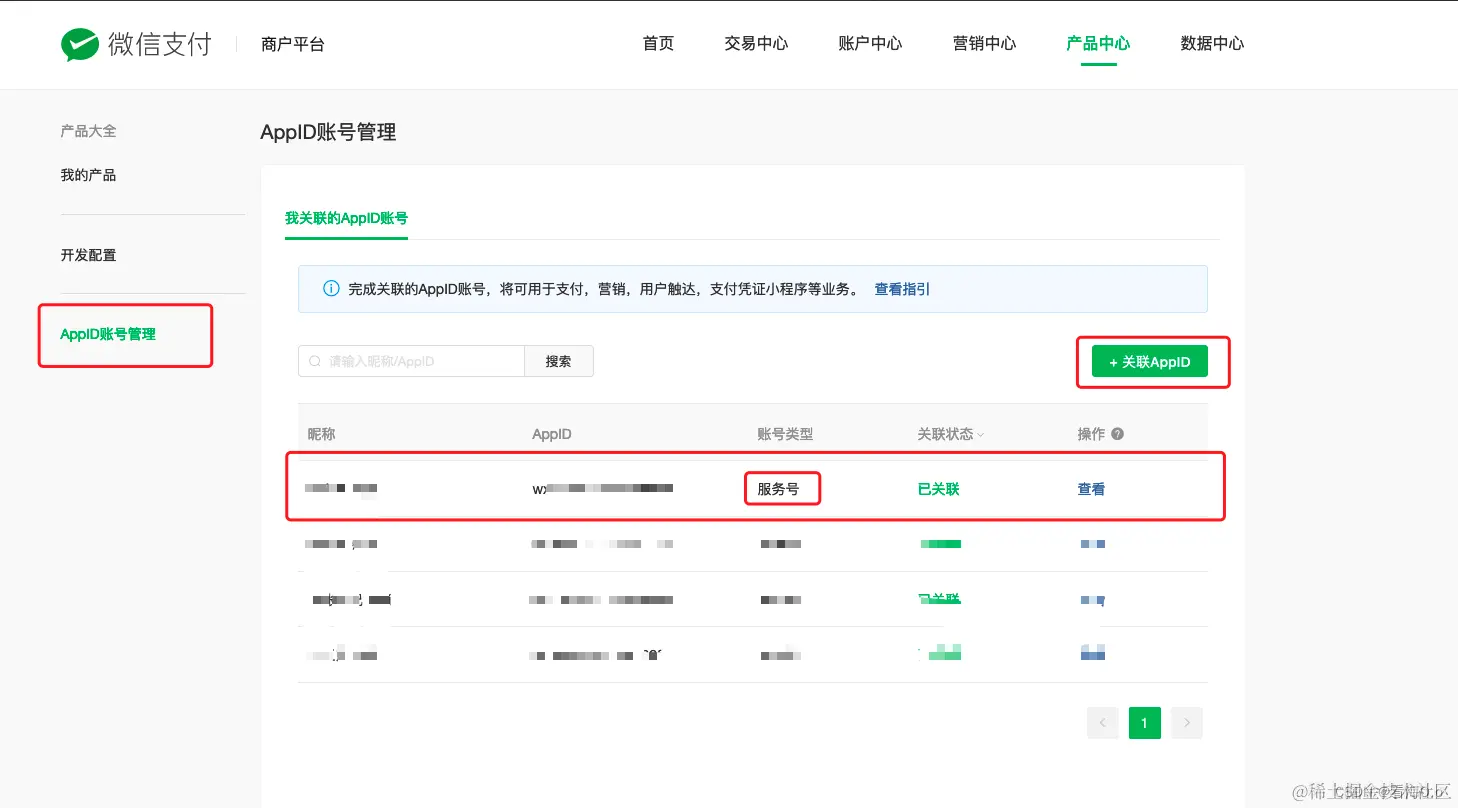Click the info icon in the blue notice
This screenshot has height=808, width=1458.
coord(331,289)
